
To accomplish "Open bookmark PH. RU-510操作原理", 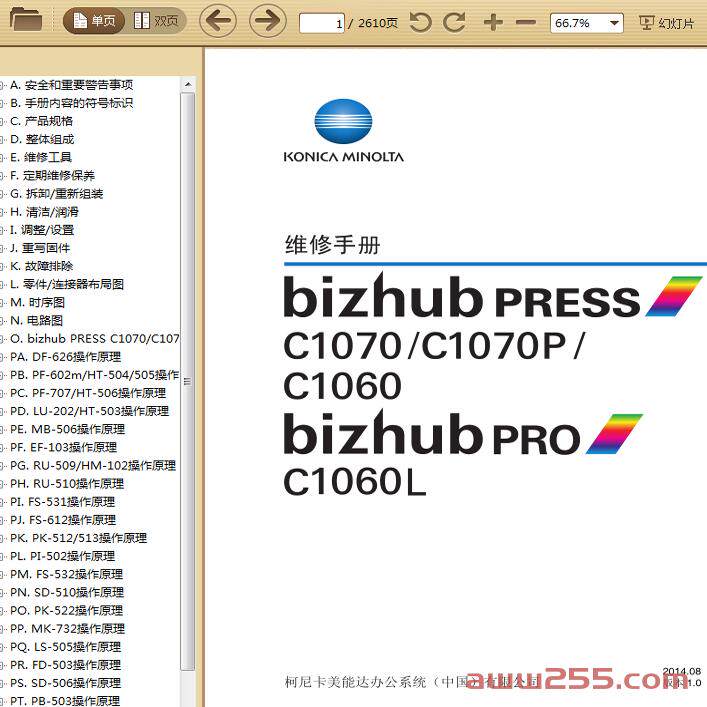I will pyautogui.click(x=67, y=484).
